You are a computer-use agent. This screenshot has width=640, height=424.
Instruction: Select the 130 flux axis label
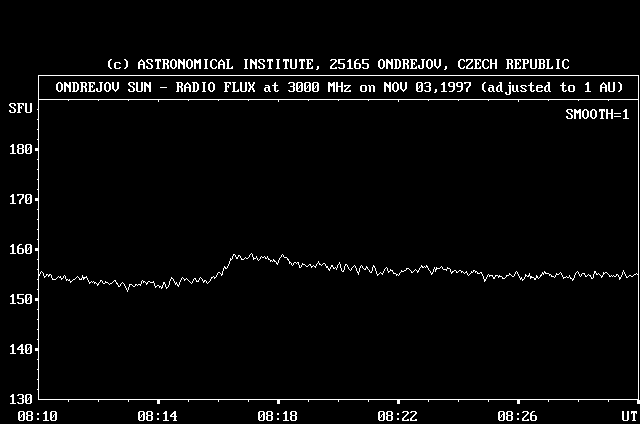19,399
